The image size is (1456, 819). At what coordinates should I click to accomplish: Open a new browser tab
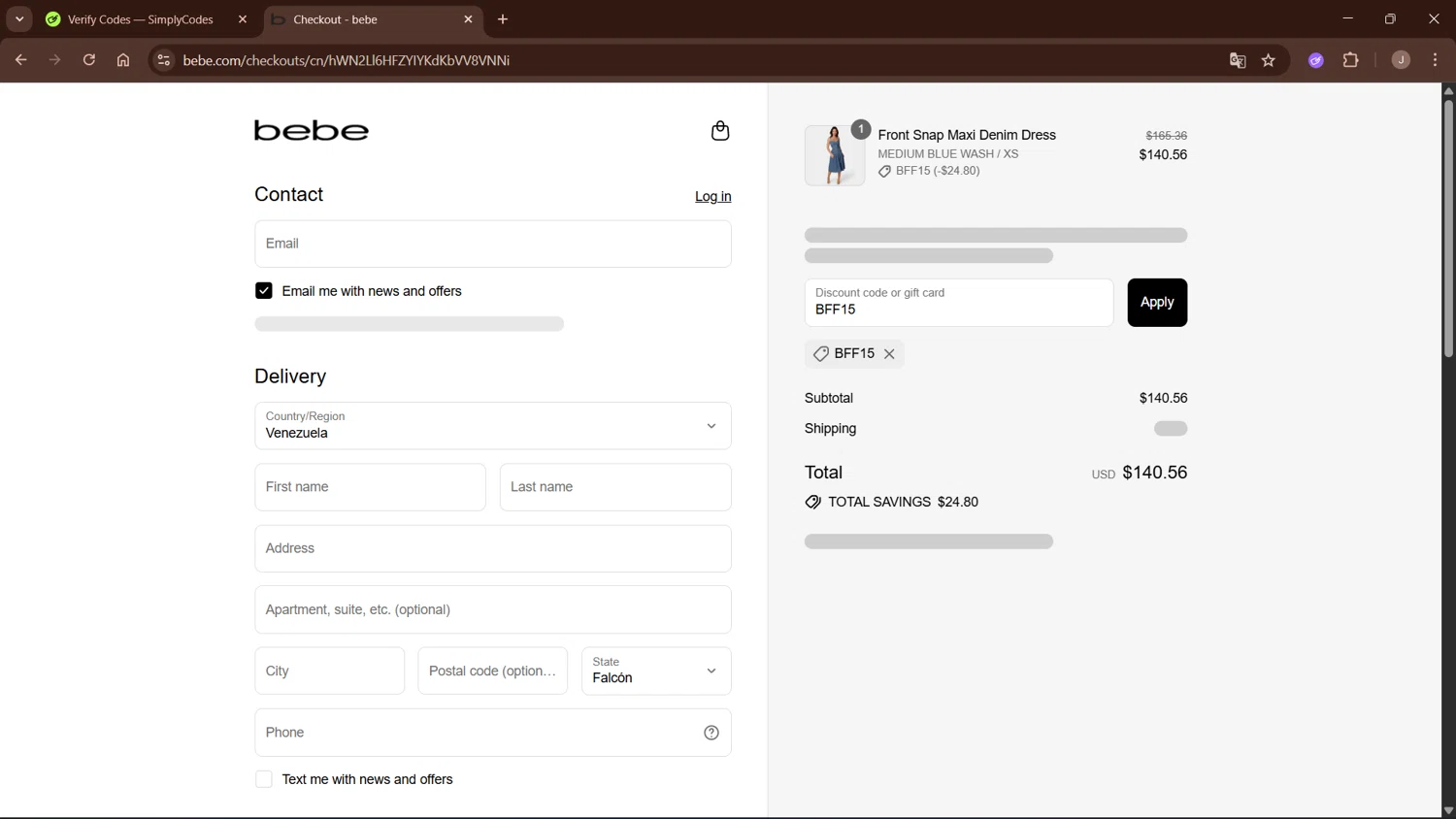pos(503,19)
